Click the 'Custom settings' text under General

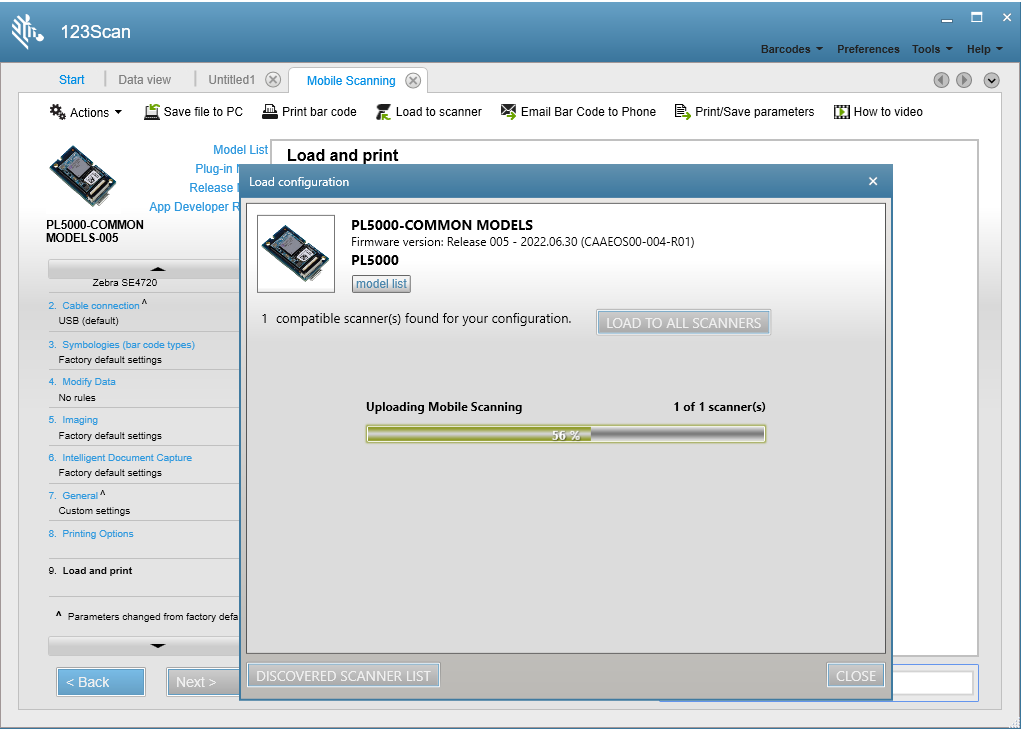point(94,511)
